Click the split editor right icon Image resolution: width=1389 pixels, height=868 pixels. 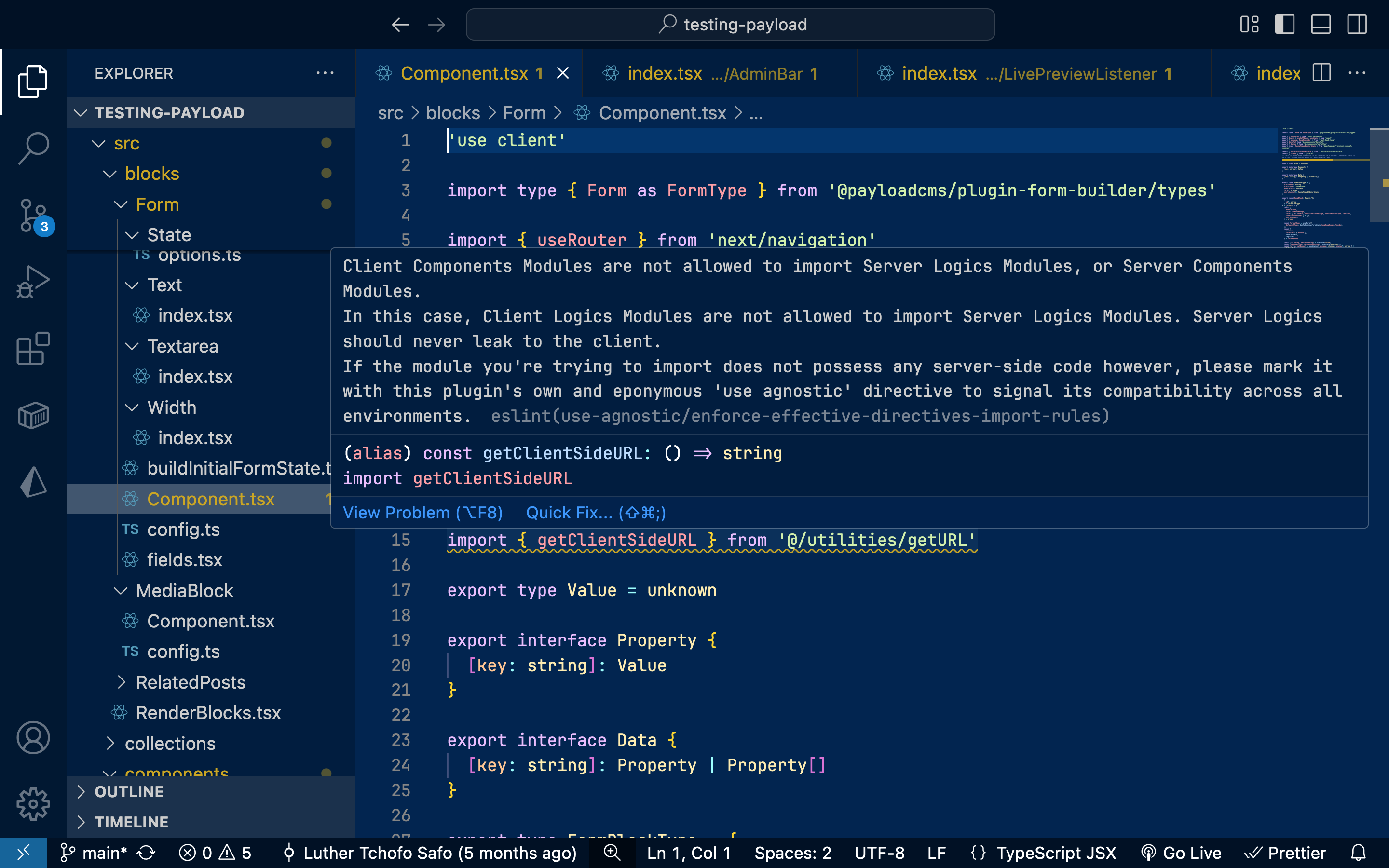tap(1321, 73)
